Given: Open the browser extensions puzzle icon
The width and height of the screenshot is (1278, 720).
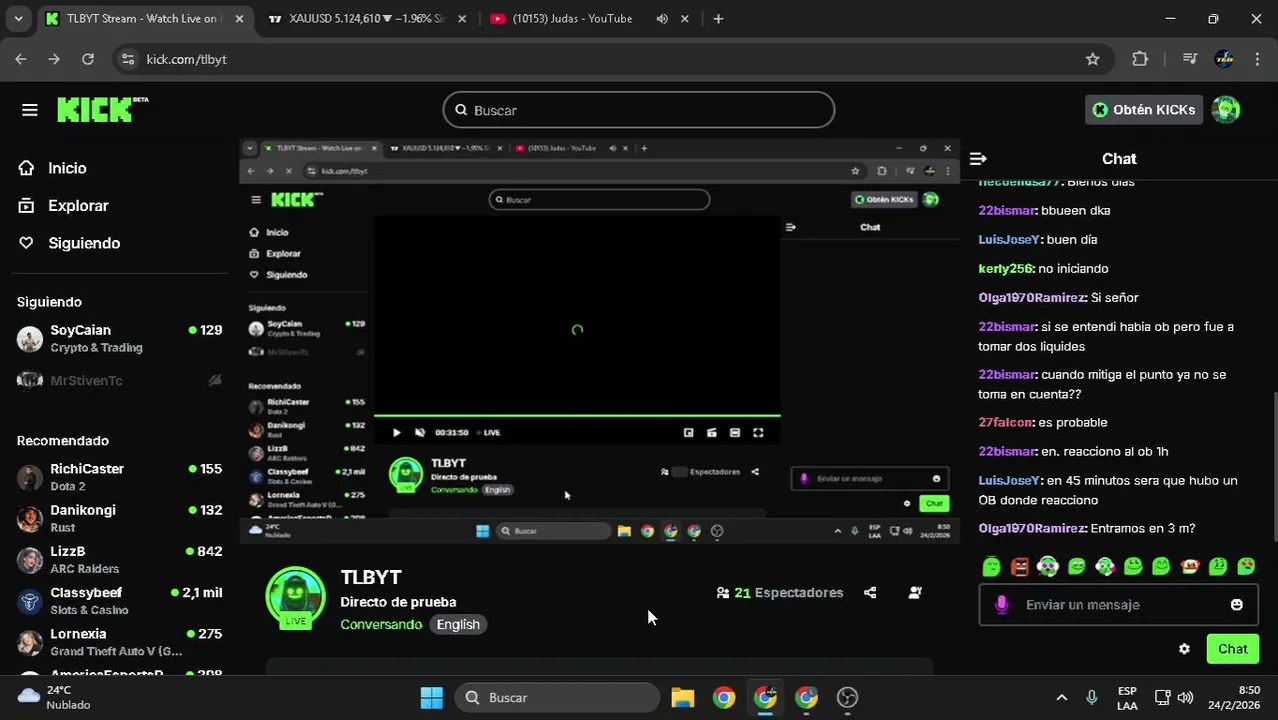Looking at the screenshot, I should click(x=1140, y=59).
